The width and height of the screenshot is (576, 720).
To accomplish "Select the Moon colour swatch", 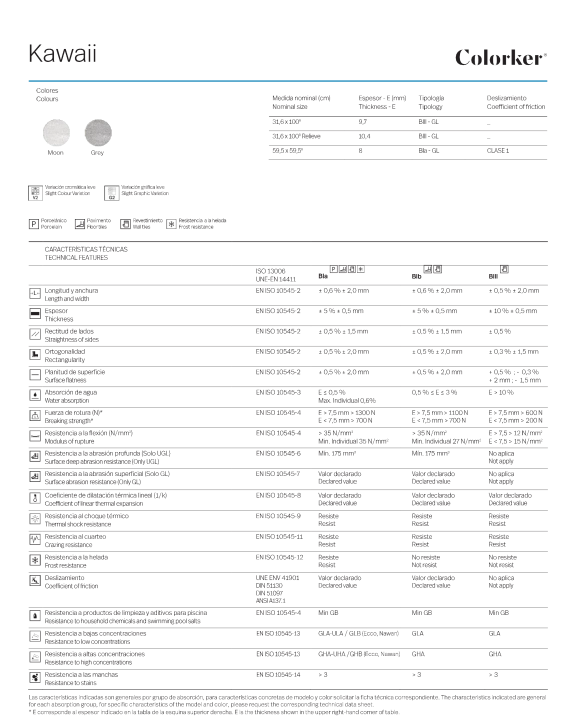I will pos(56,132).
